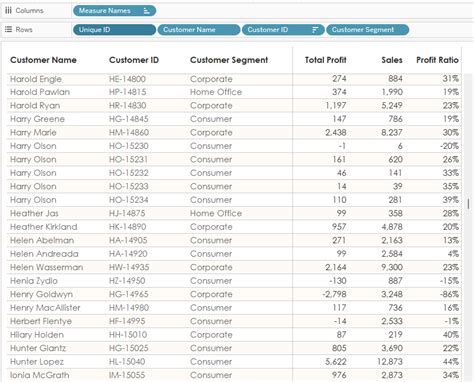Click the Profit Ratio column header
Image resolution: width=474 pixels, height=382 pixels.
437,60
